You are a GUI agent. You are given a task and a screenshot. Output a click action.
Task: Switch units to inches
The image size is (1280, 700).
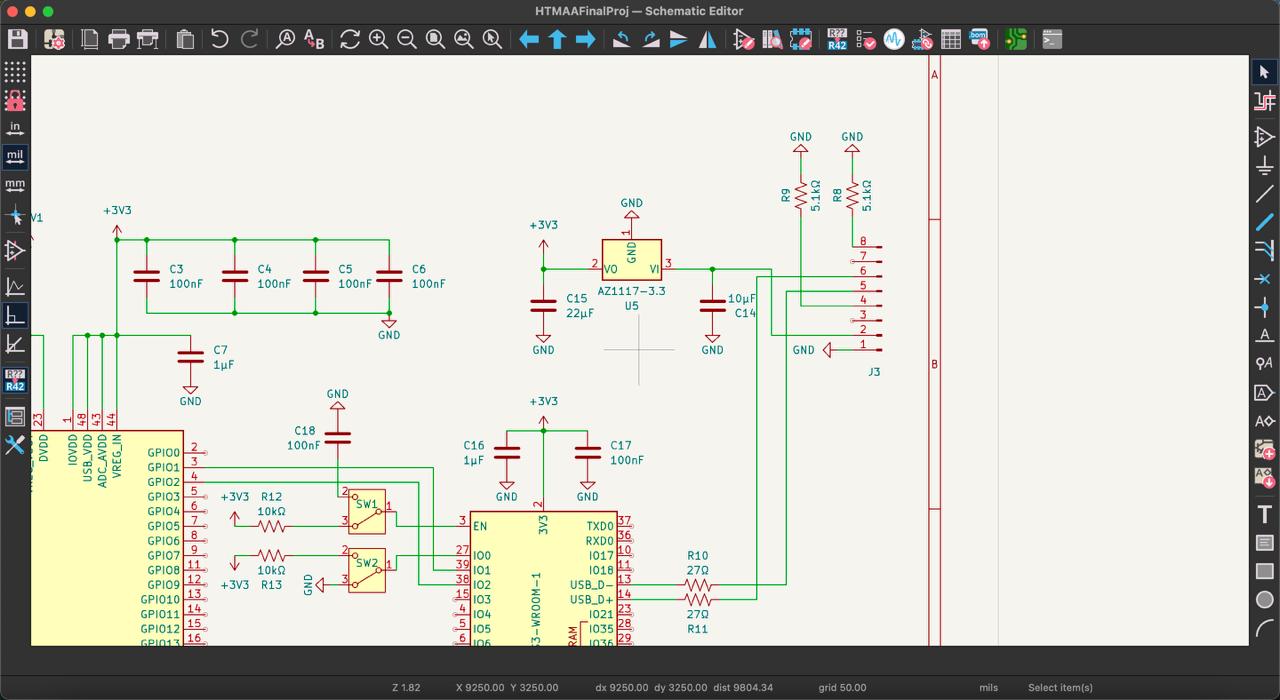(15, 128)
